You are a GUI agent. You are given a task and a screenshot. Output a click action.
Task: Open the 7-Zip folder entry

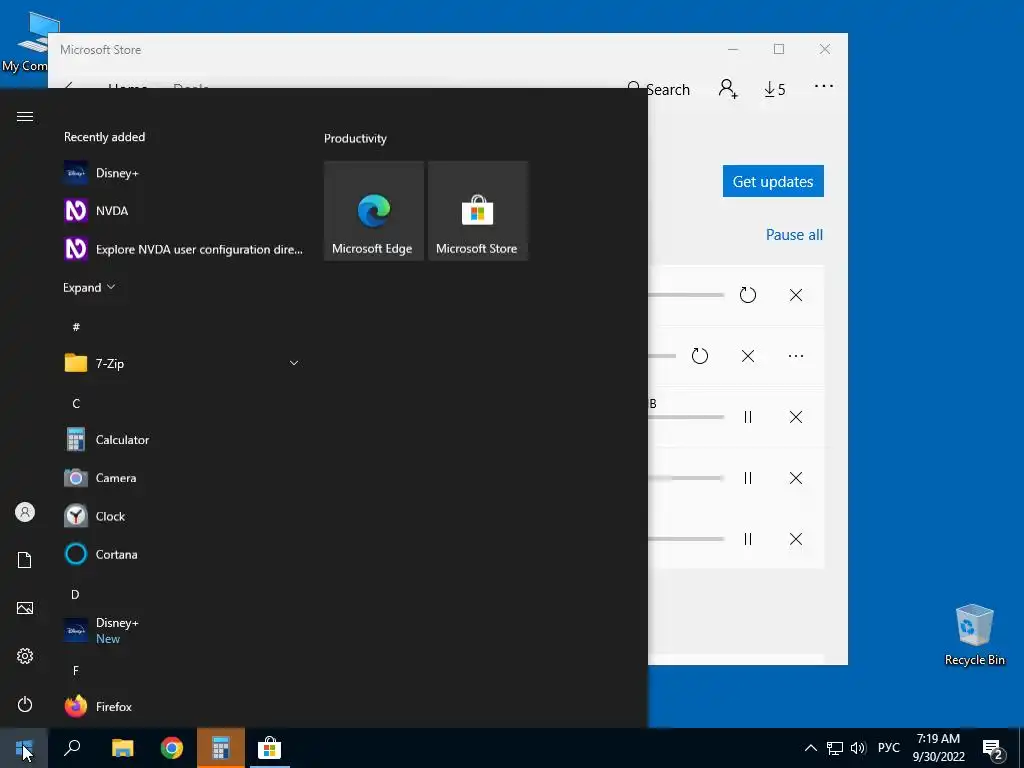183,363
